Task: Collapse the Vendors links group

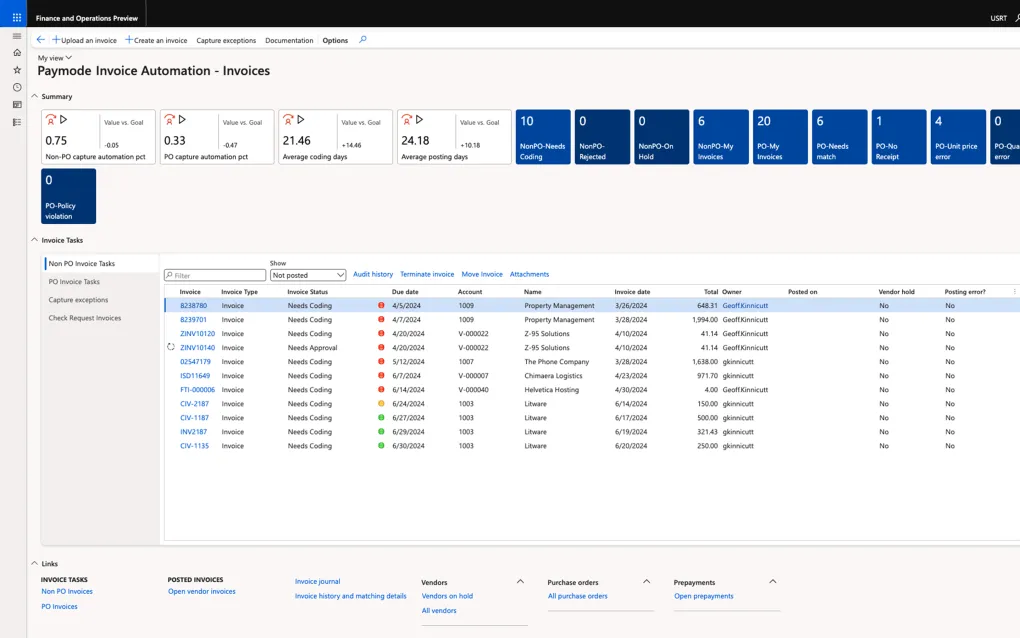Action: tap(520, 581)
